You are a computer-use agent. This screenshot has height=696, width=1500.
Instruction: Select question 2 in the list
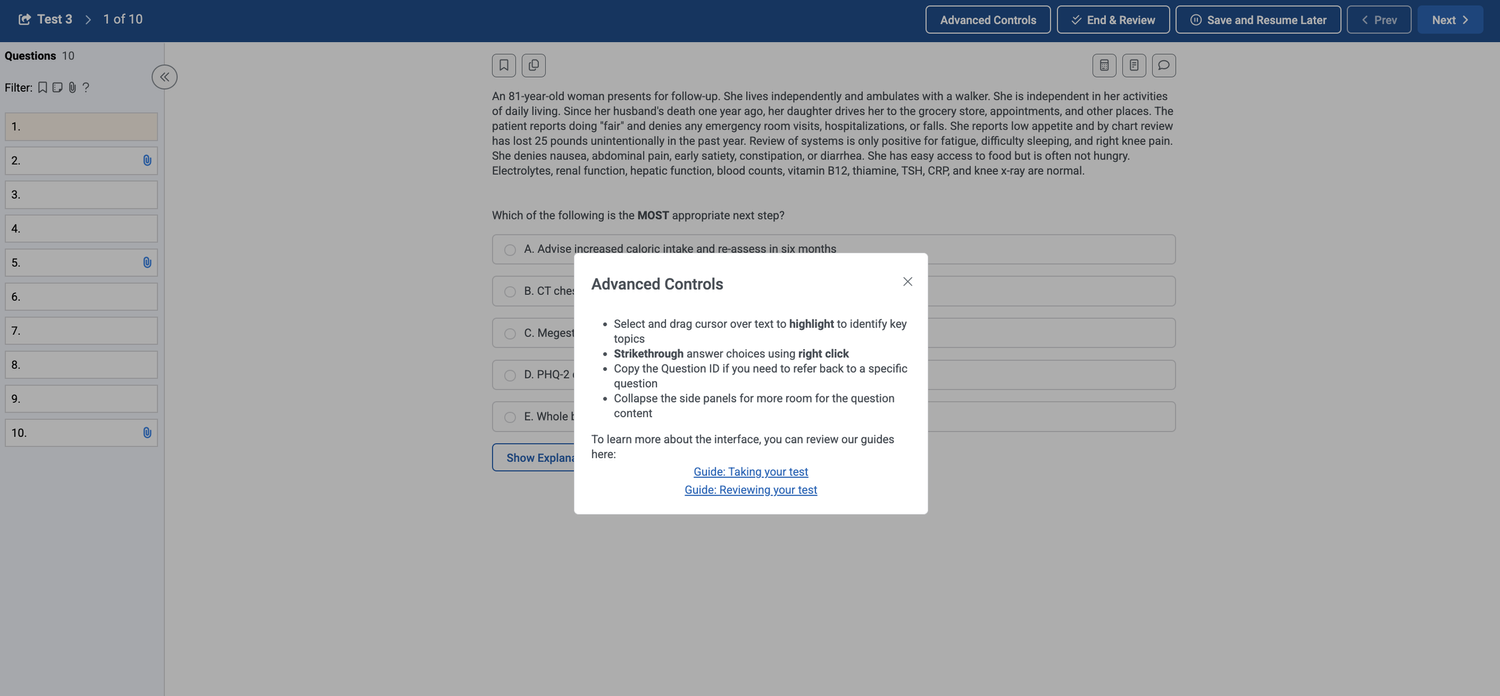pyautogui.click(x=81, y=161)
